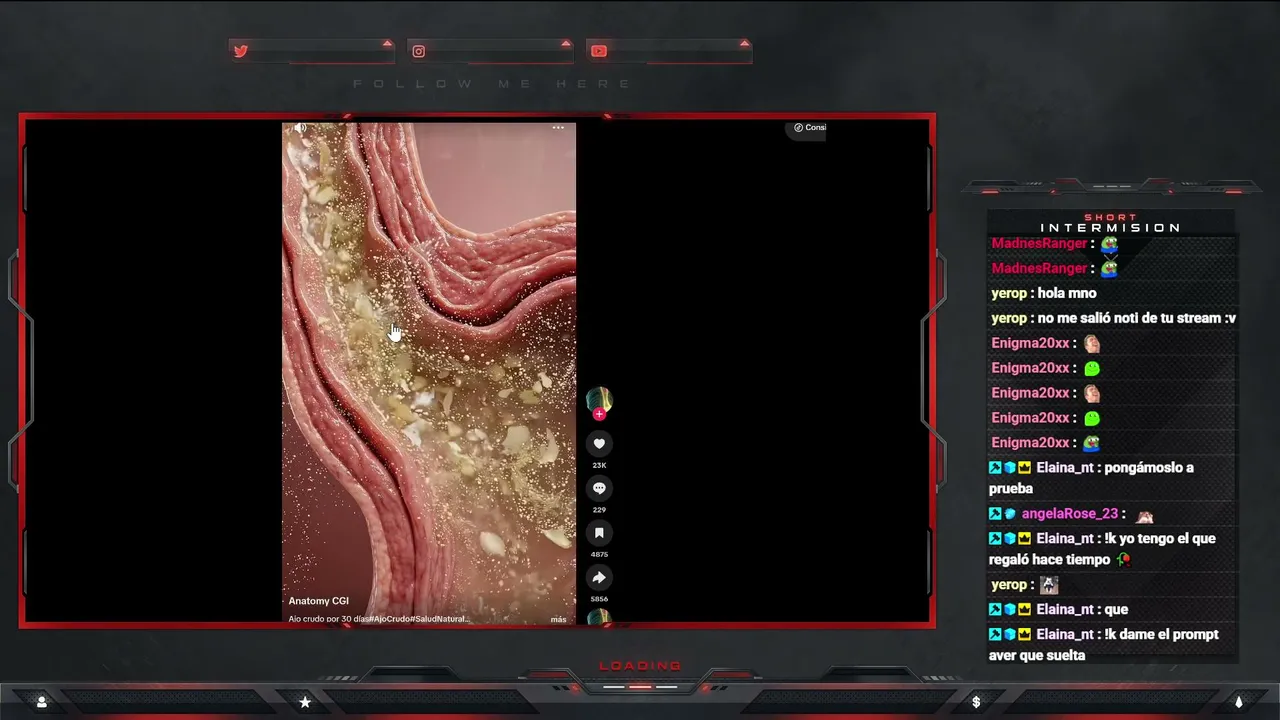The height and width of the screenshot is (720, 1280).
Task: Select Elaina_nt's message "que"
Action: click(x=1116, y=609)
